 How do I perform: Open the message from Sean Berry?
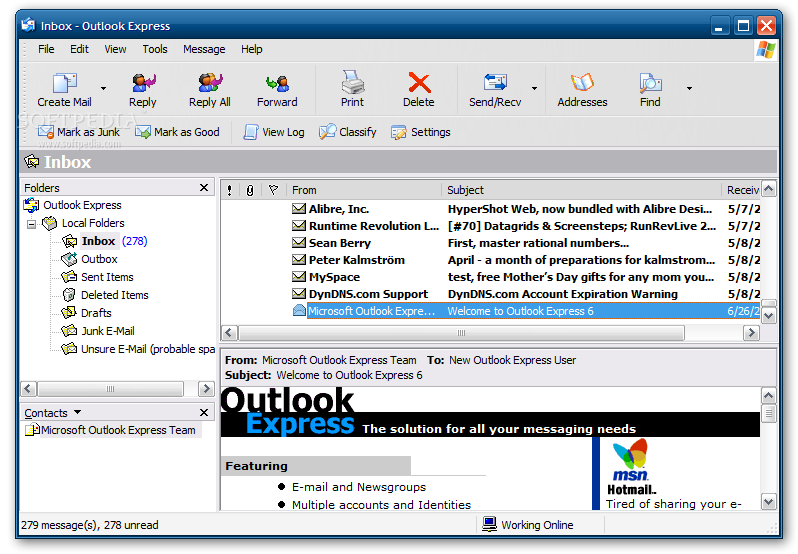[490, 243]
